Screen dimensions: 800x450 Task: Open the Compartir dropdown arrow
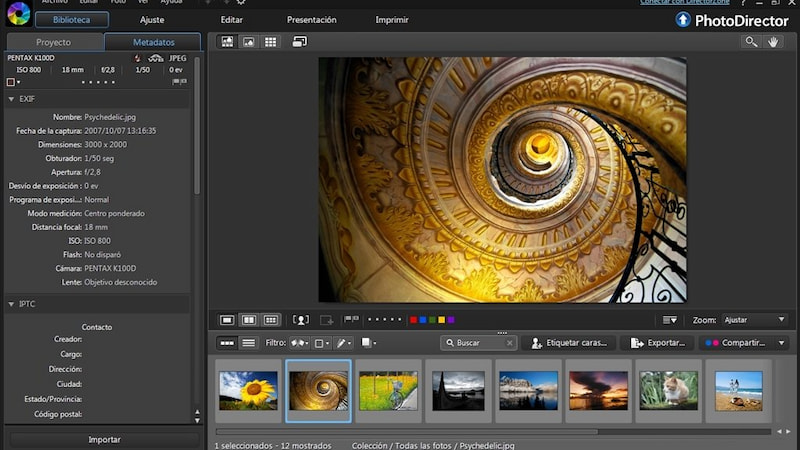point(782,343)
